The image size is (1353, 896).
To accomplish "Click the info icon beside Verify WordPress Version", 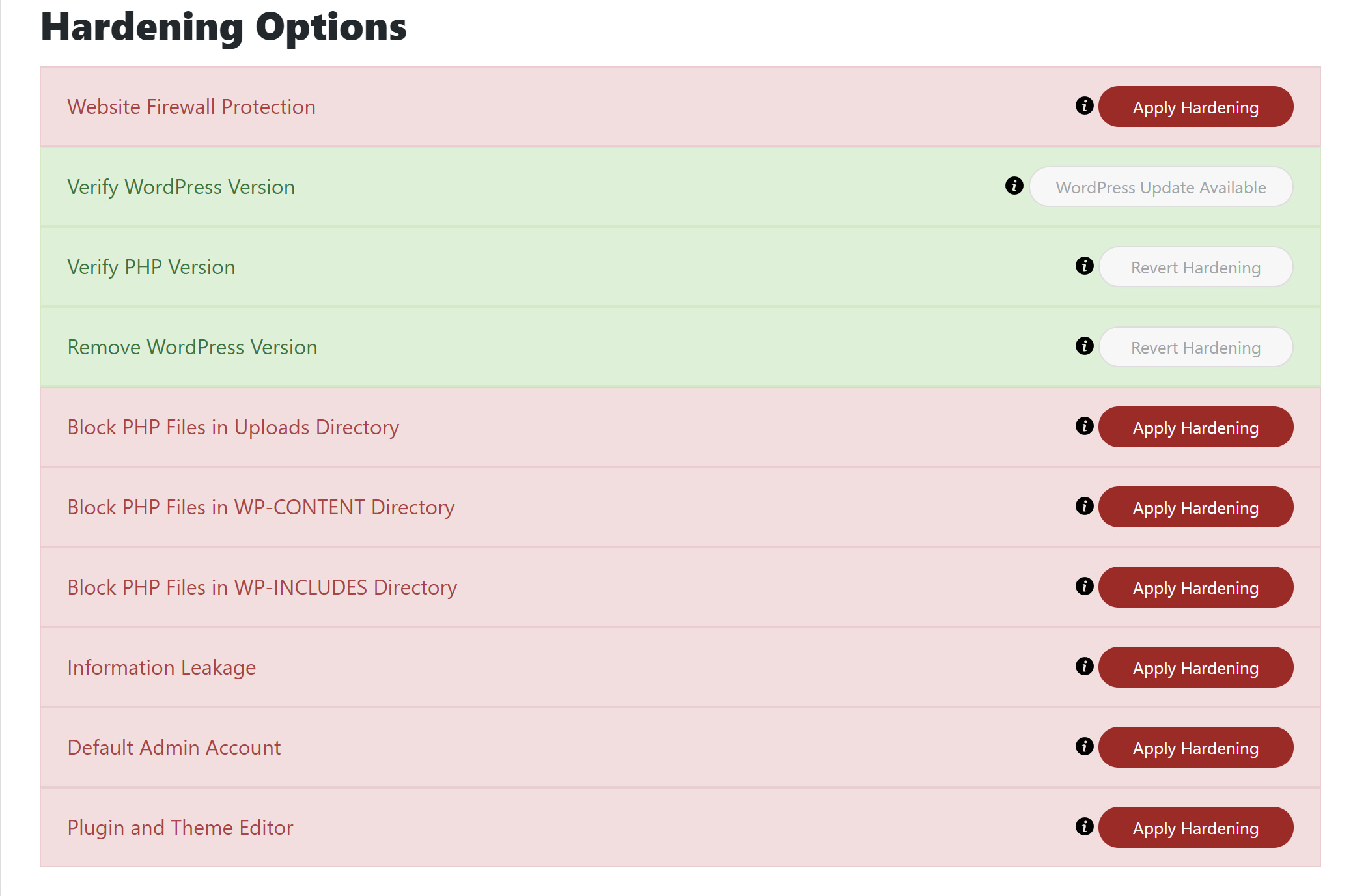I will 1013,186.
